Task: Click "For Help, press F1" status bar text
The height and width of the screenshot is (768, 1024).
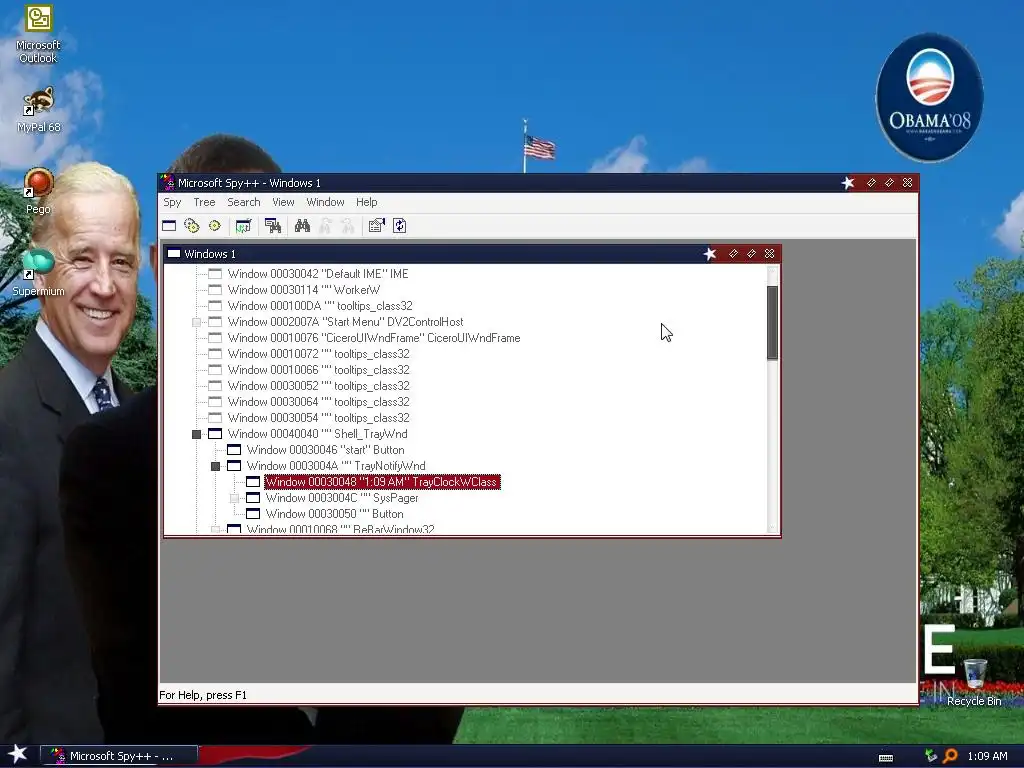Action: point(203,695)
